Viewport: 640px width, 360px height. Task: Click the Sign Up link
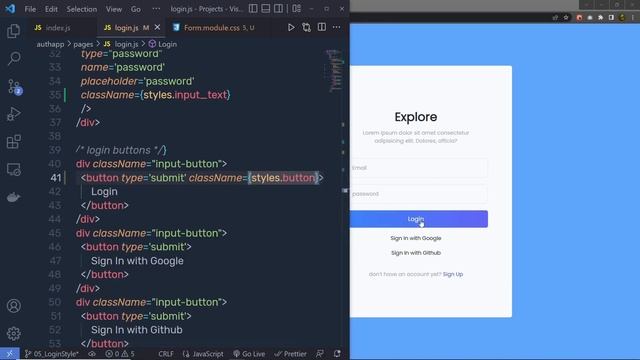(453, 274)
